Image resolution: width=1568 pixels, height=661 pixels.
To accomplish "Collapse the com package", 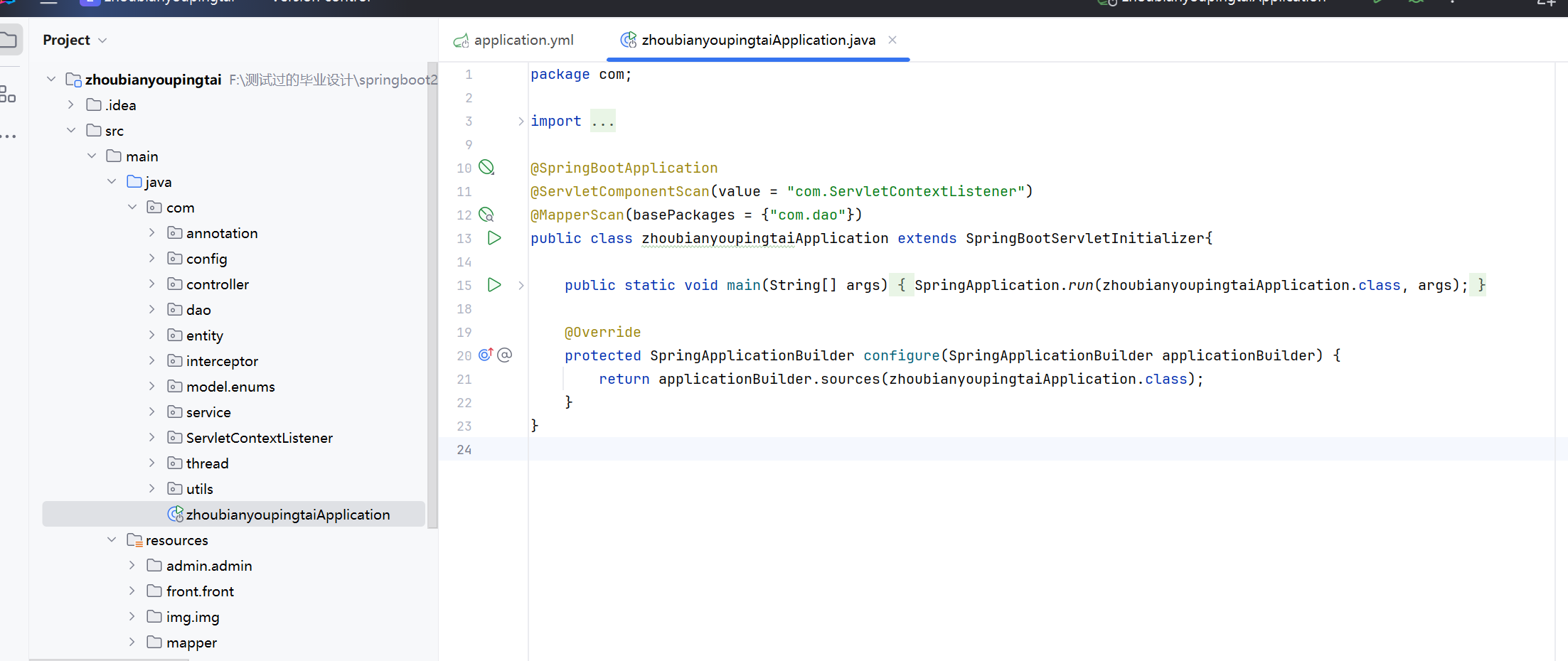I will [132, 208].
